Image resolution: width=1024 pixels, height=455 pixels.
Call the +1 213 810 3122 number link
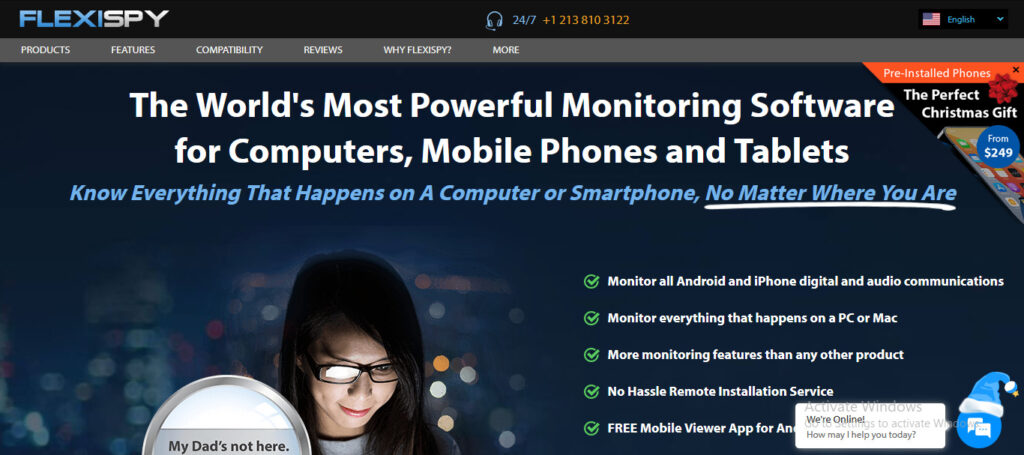tap(586, 20)
